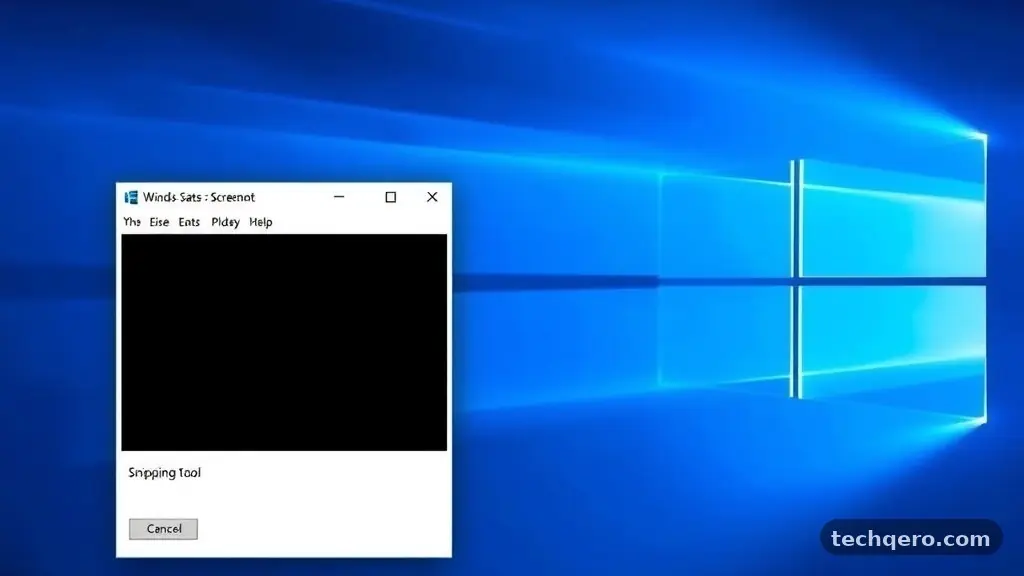
Task: Click the "Winds Sats : Screenot" window title
Action: [x=199, y=197]
